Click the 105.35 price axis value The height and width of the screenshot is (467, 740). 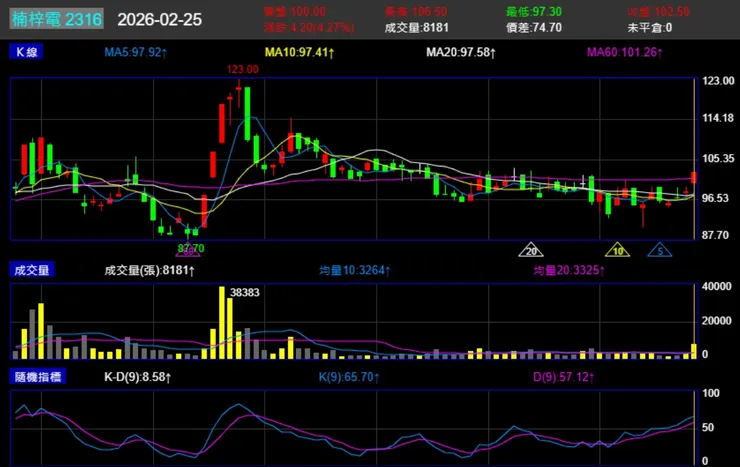pyautogui.click(x=718, y=158)
